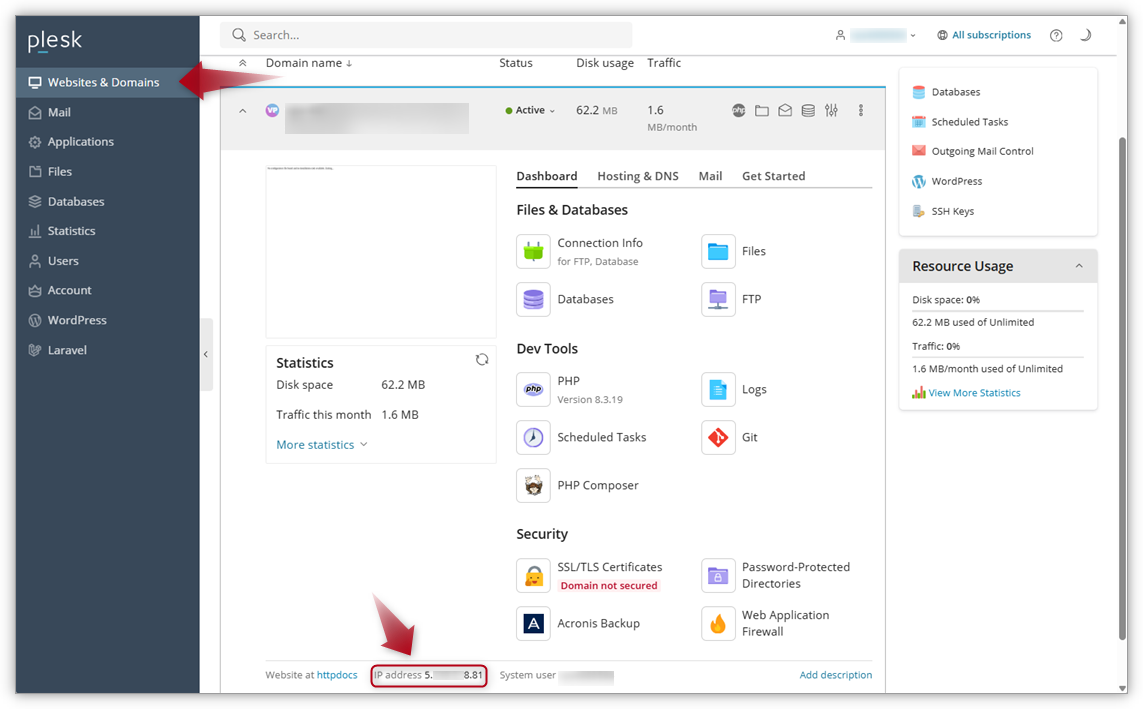Viewport: 1143px width, 709px height.
Task: Open the three-dot overflow menu in domain row
Action: click(x=861, y=110)
